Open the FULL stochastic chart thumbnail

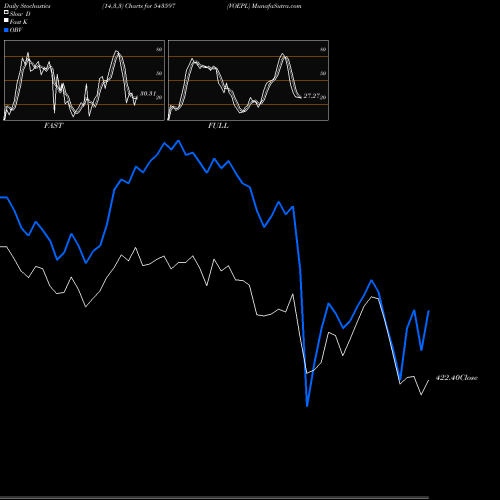click(248, 80)
